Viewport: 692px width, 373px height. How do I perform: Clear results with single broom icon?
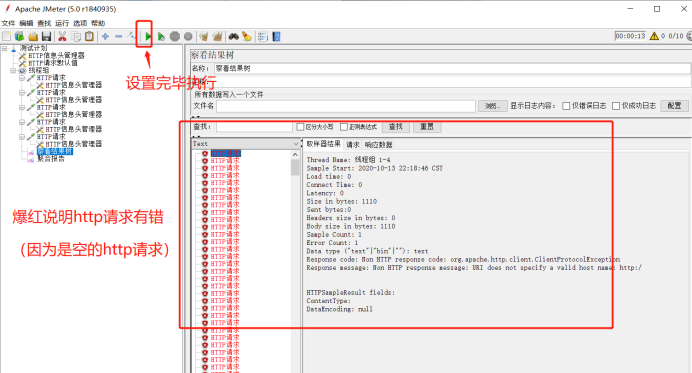[203, 36]
